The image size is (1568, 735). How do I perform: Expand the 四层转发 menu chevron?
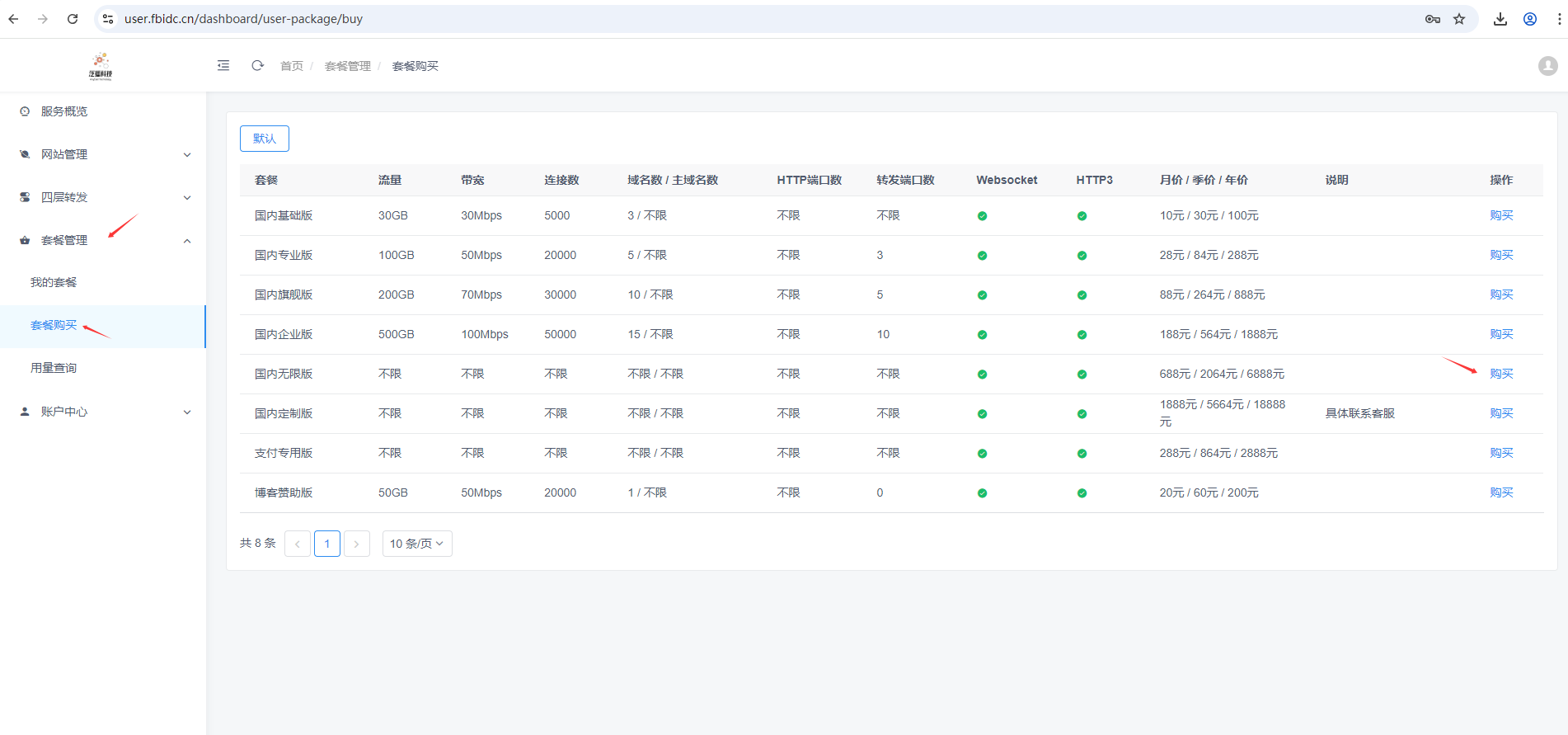click(187, 198)
